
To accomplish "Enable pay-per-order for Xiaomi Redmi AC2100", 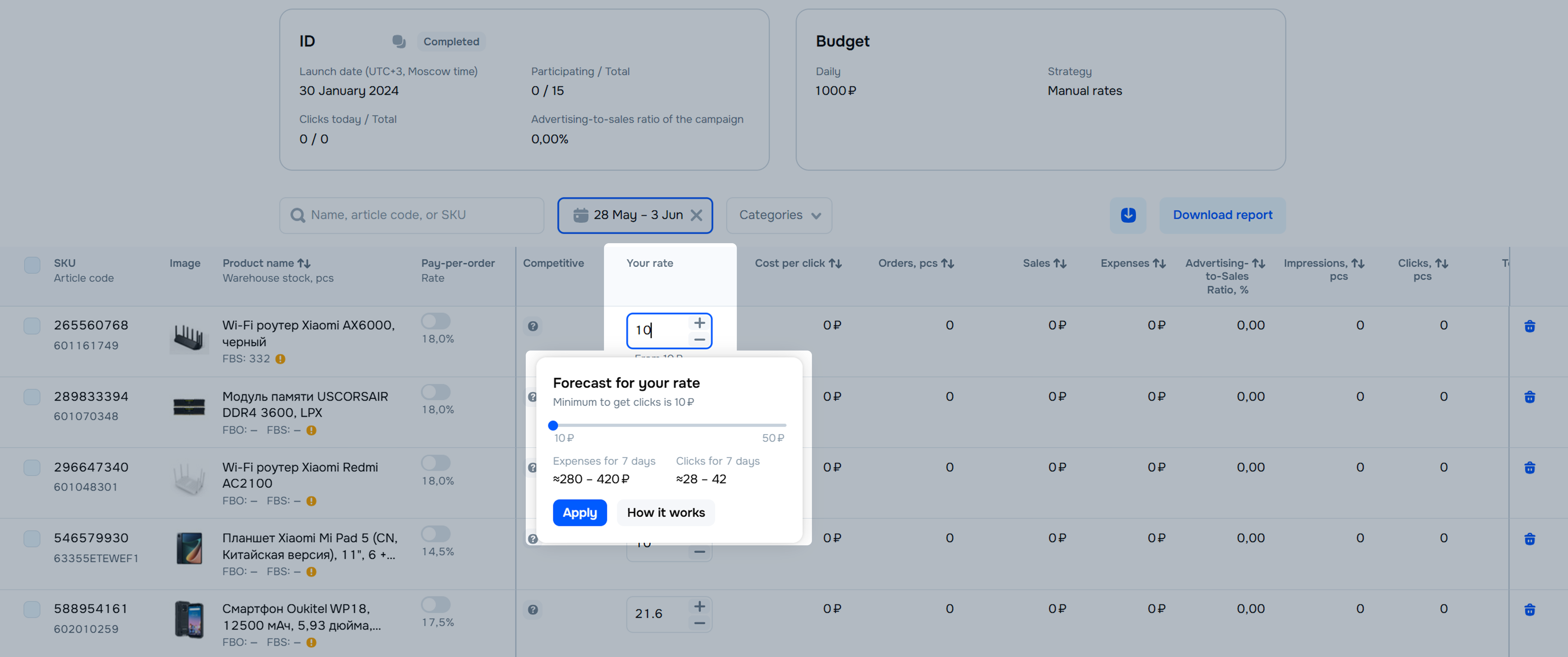I will click(x=436, y=462).
